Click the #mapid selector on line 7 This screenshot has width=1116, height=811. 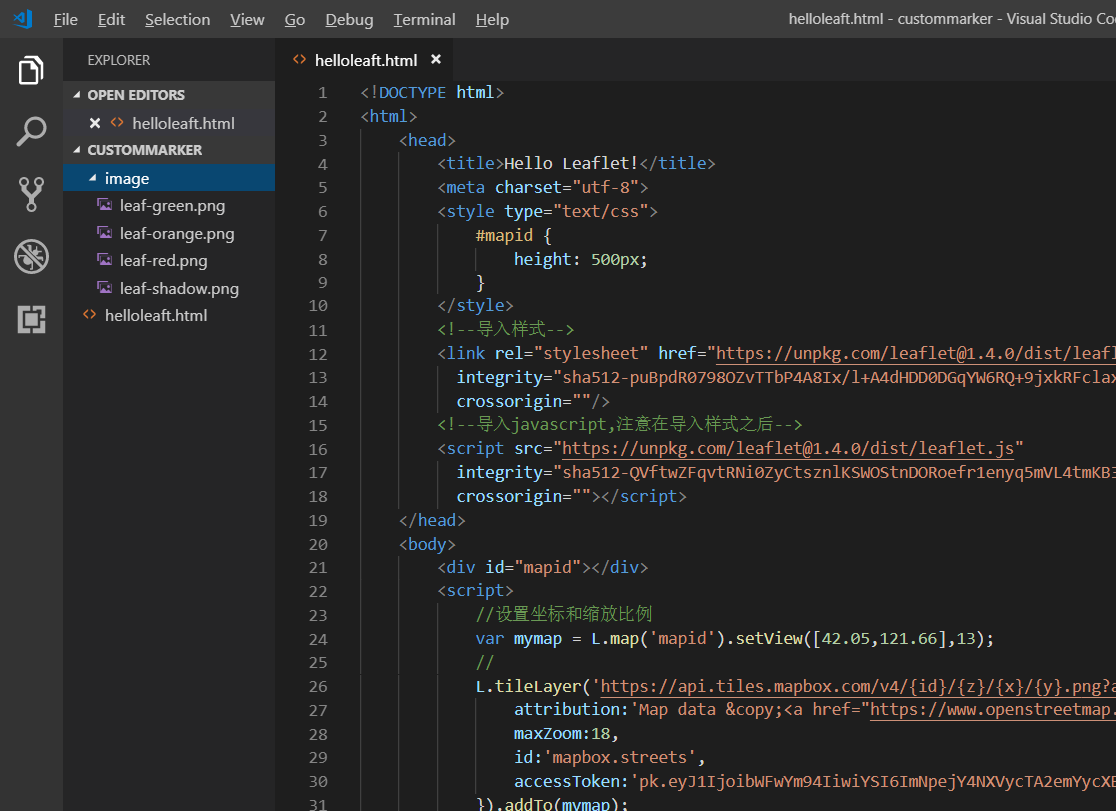504,235
